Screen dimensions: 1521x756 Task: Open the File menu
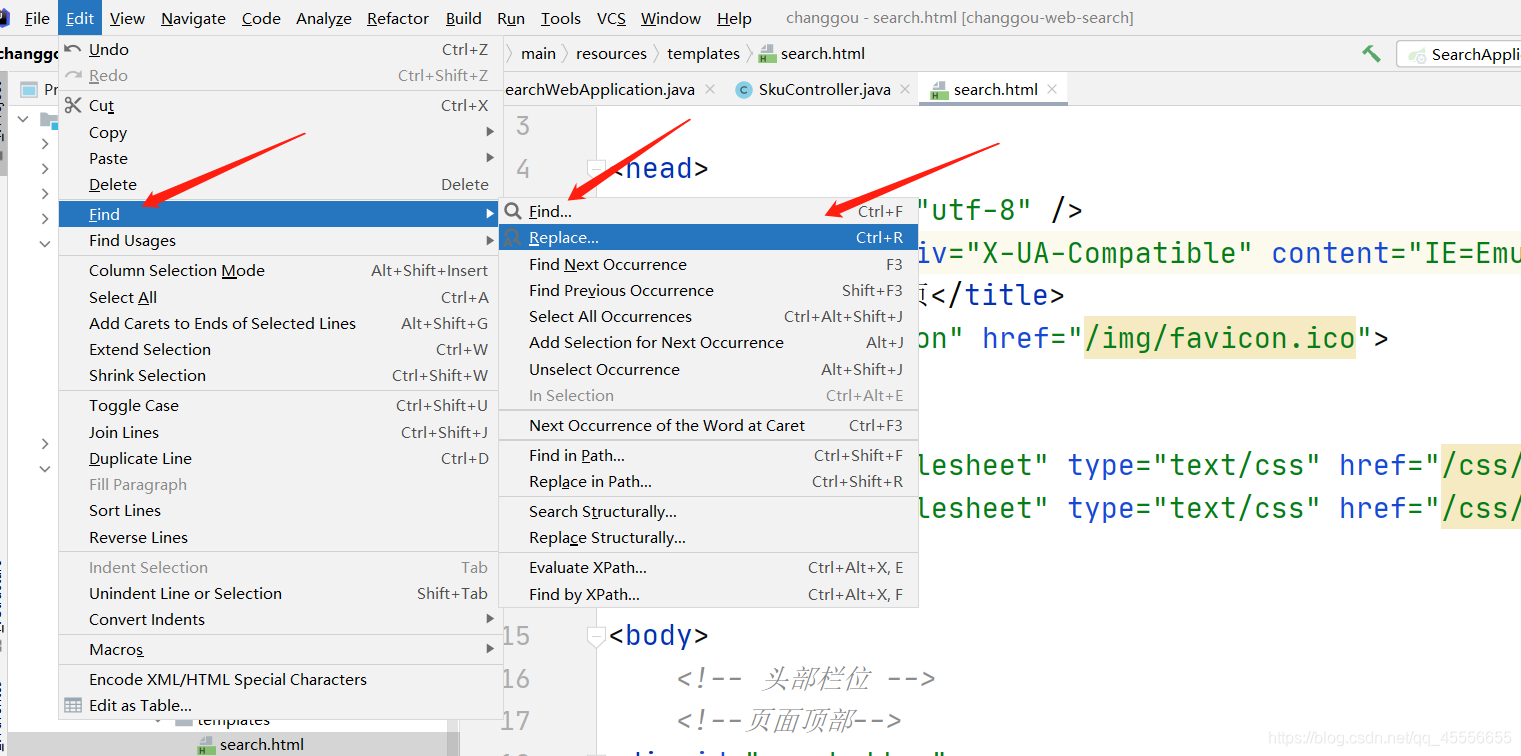coord(37,18)
